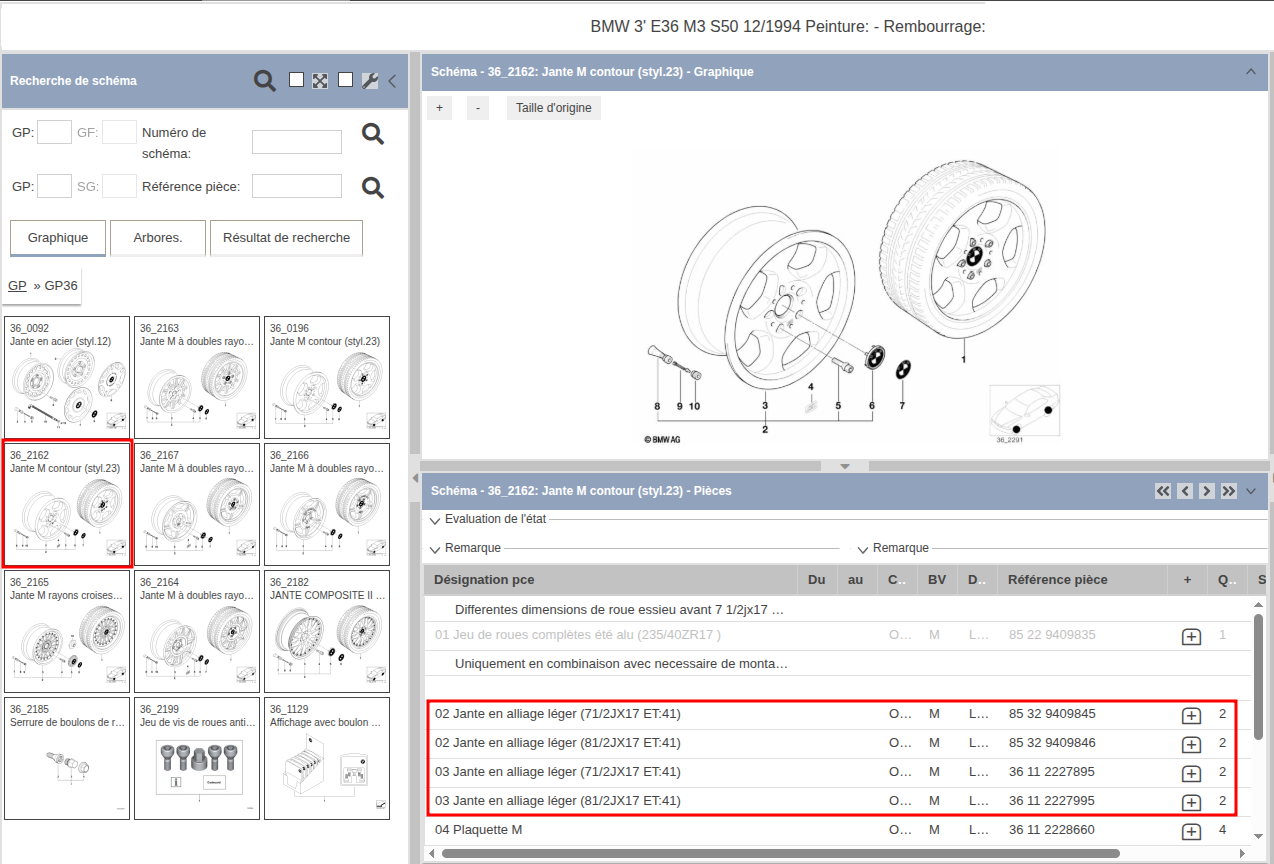Click the down-arrow handle below the diagram
Viewport: 1274px width, 864px height.
point(845,466)
